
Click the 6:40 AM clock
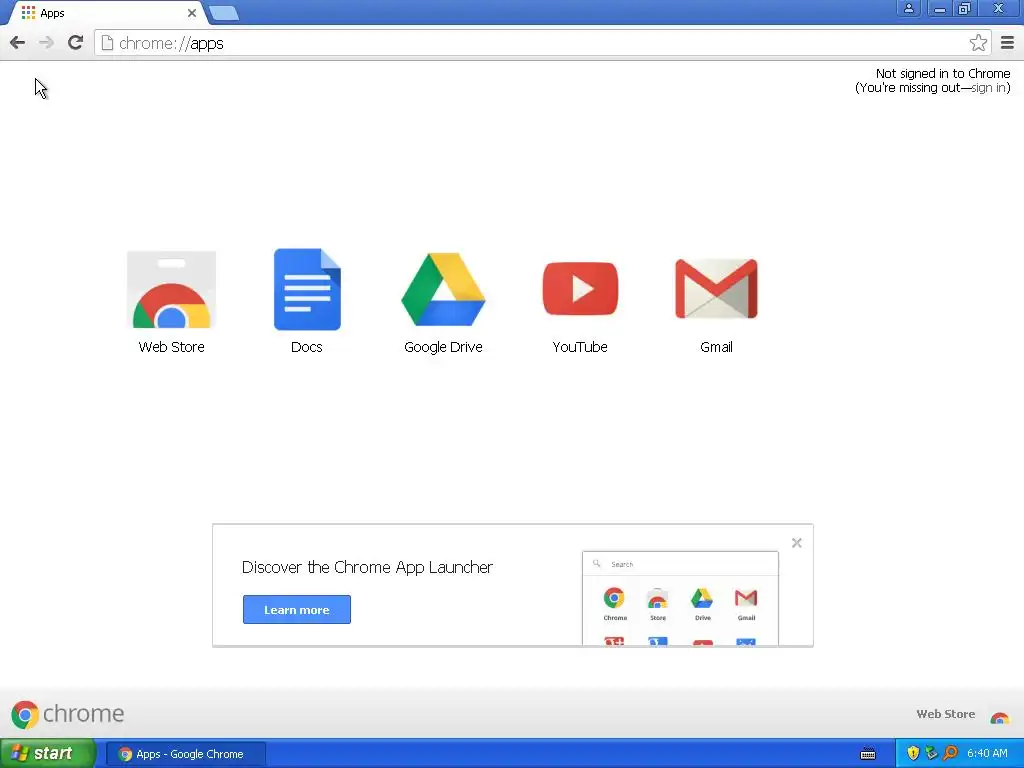pyautogui.click(x=987, y=754)
